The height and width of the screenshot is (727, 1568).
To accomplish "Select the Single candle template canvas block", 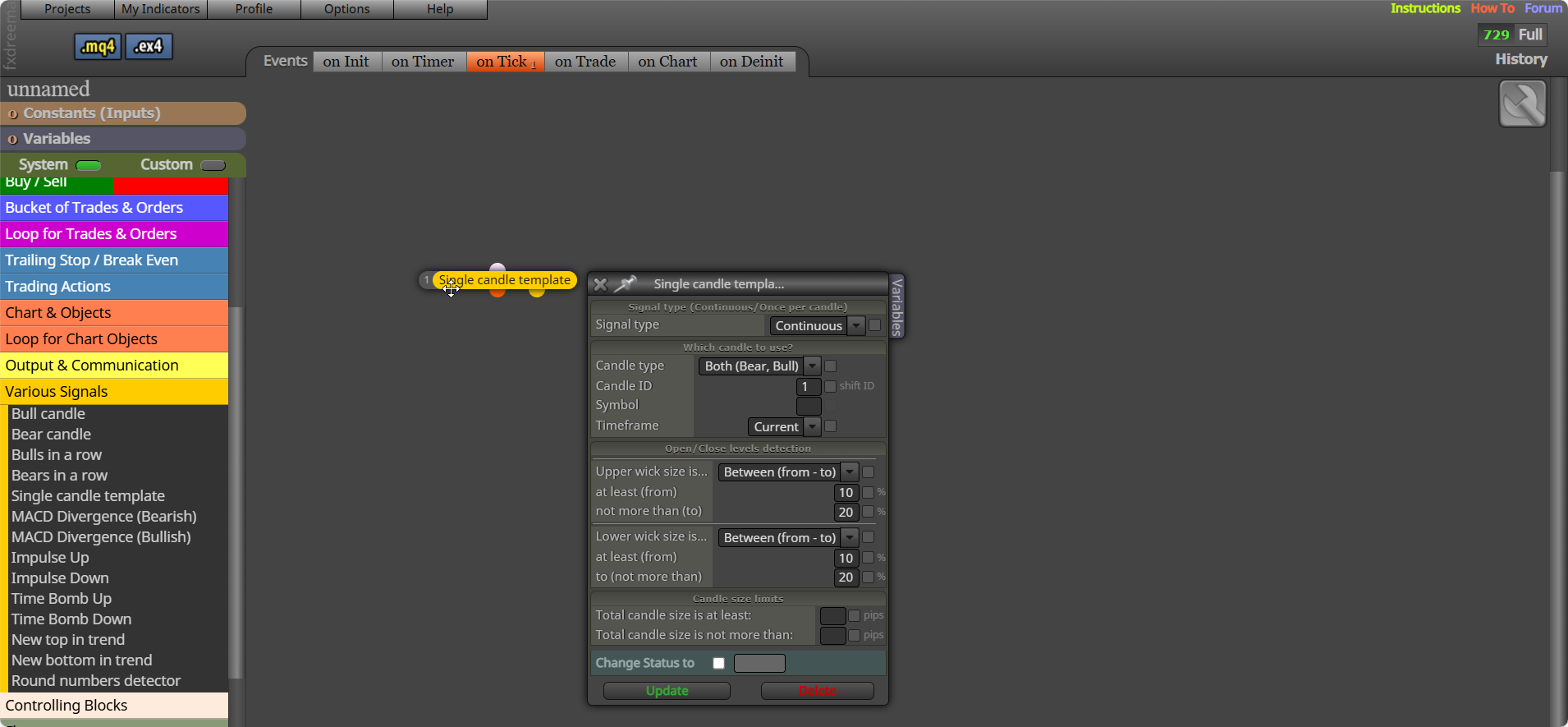I will coord(504,280).
